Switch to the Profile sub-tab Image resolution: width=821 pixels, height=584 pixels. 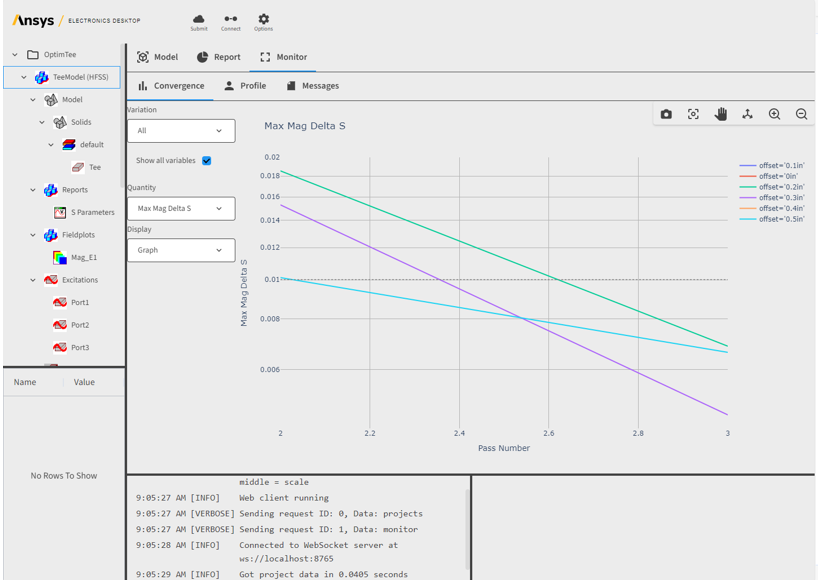click(x=245, y=86)
